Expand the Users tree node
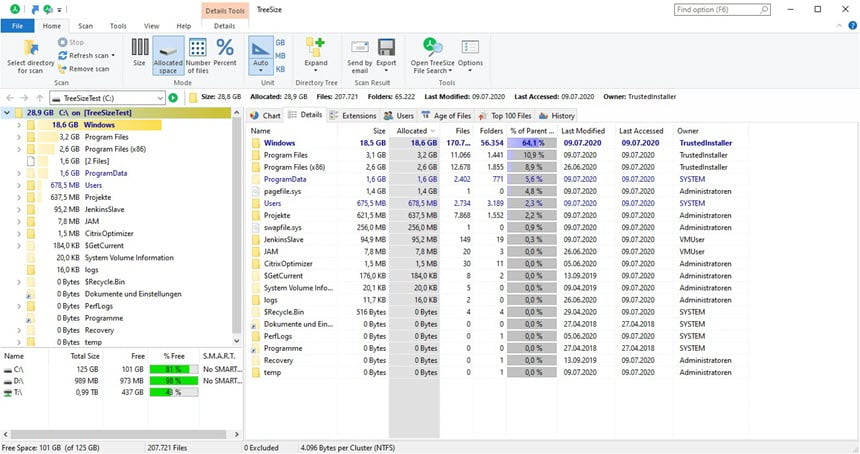 click(x=19, y=185)
